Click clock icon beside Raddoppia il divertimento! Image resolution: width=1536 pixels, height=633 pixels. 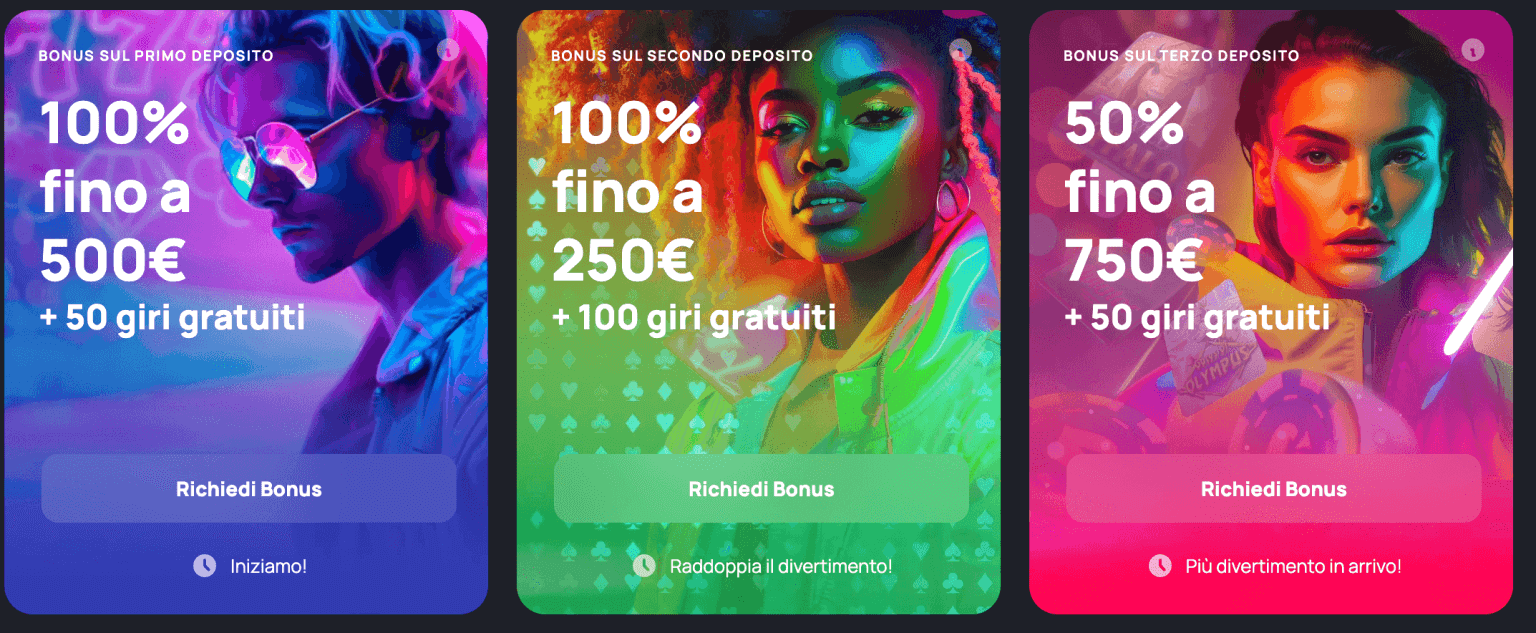tap(644, 566)
